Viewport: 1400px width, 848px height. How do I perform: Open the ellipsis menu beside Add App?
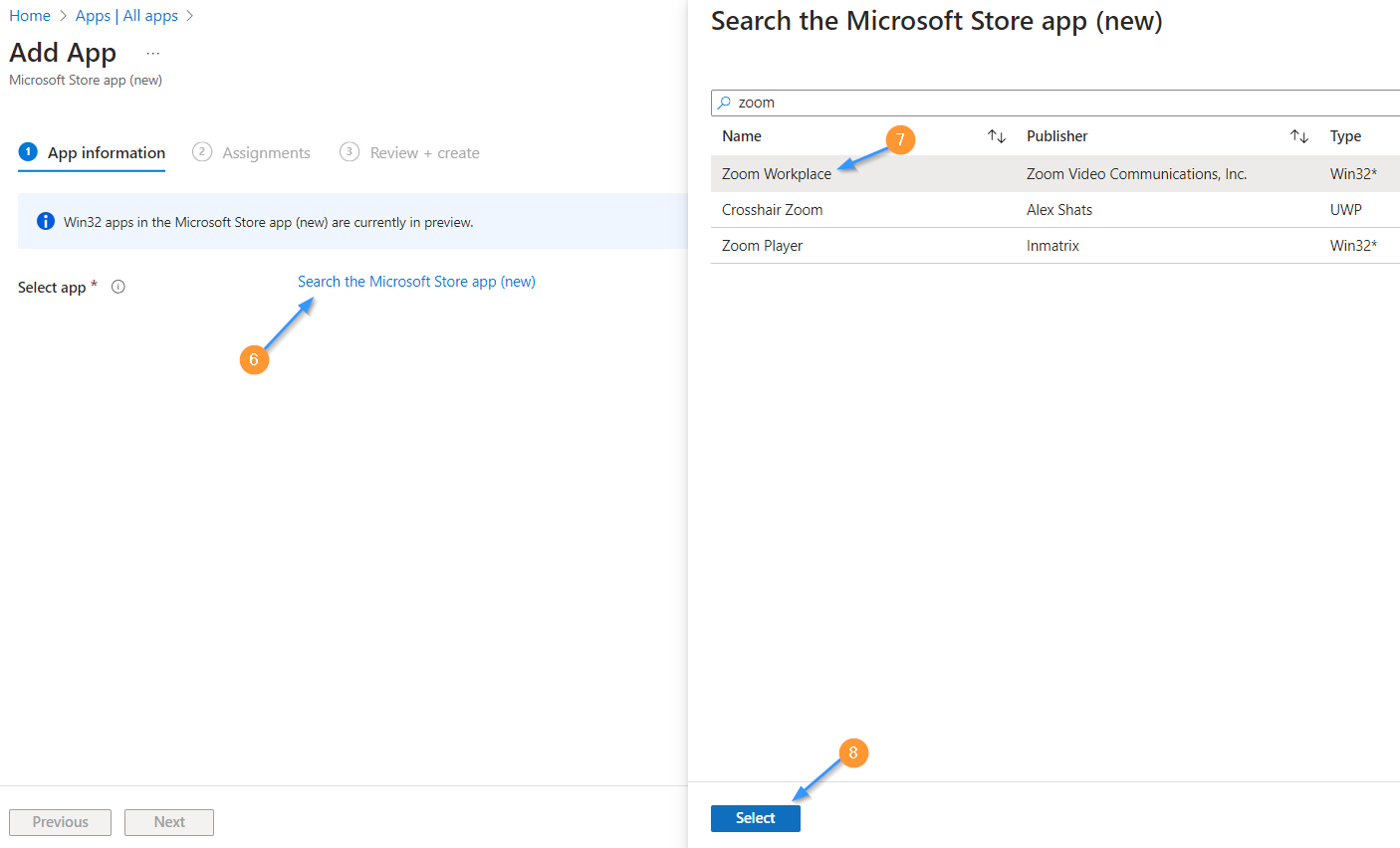tap(152, 53)
